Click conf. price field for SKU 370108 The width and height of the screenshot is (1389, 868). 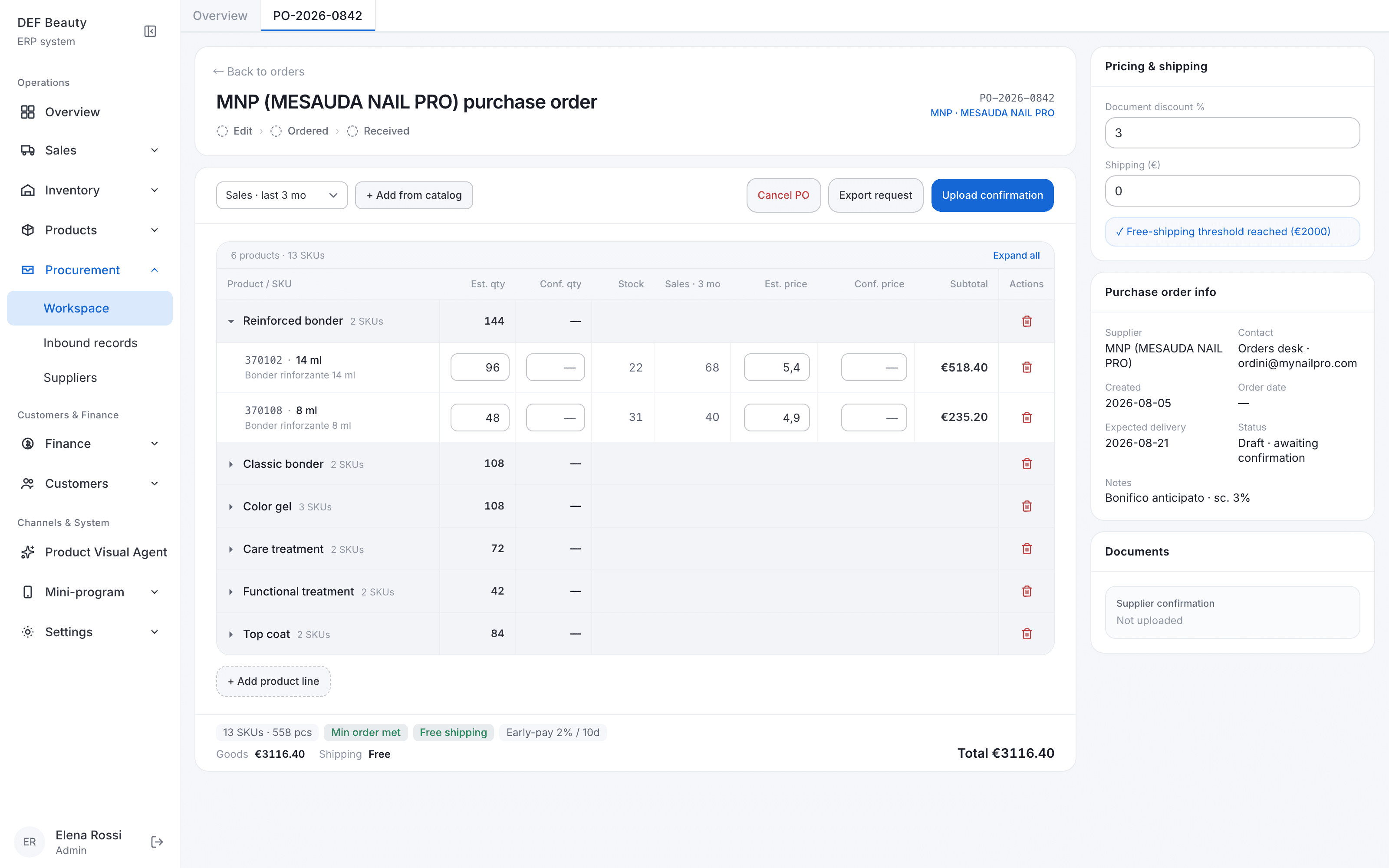coord(874,418)
